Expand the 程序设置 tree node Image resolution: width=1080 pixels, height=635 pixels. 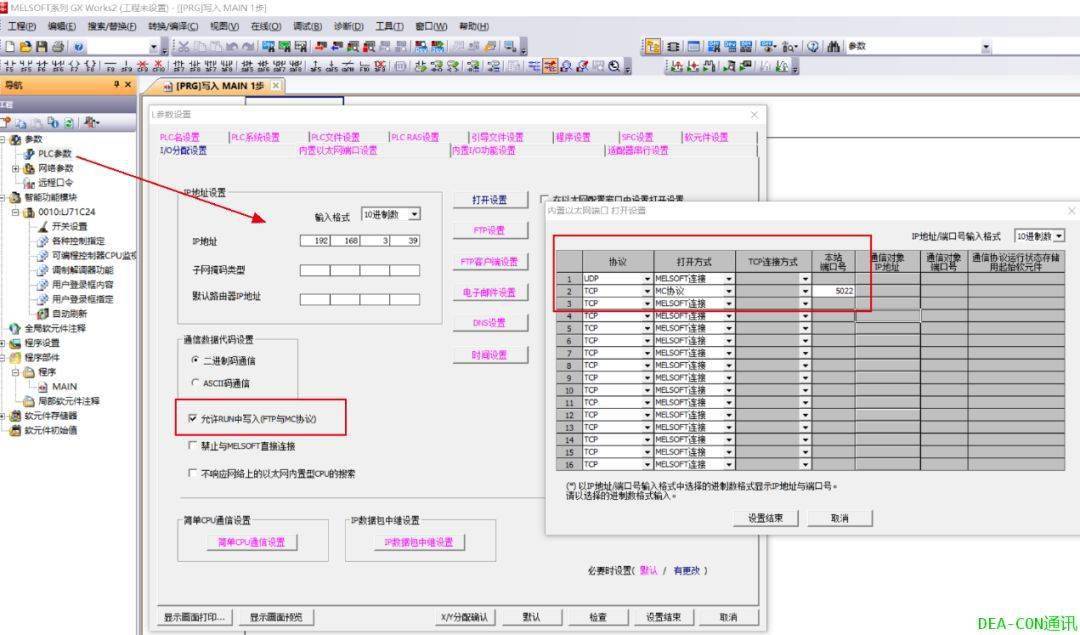[x=3, y=343]
